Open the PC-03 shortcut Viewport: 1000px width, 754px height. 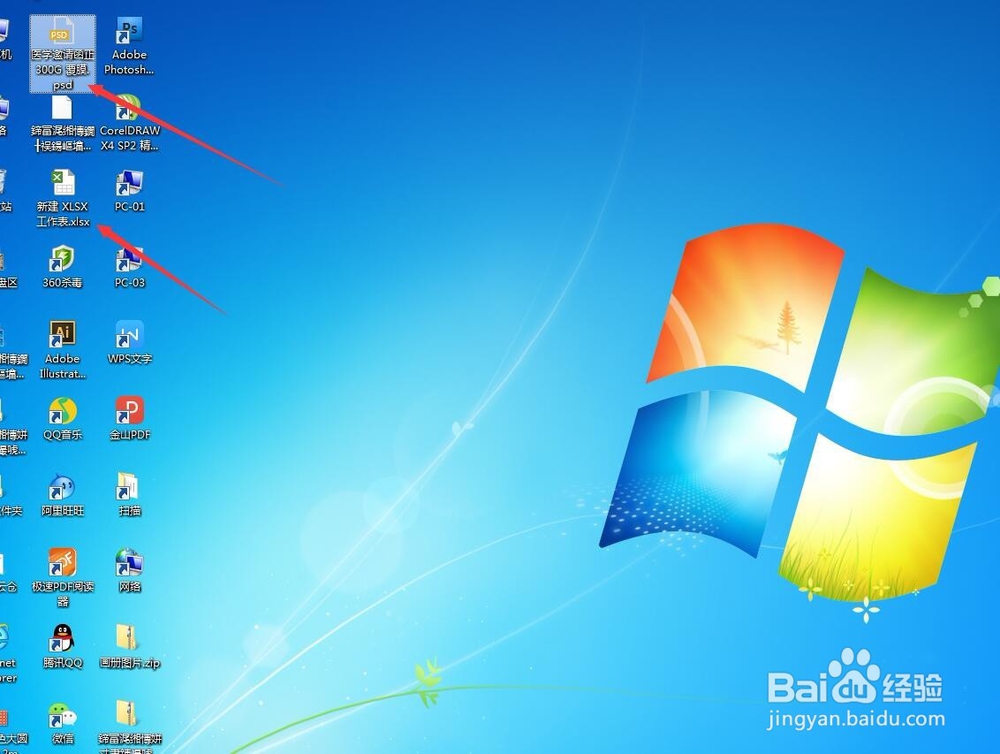[x=129, y=267]
